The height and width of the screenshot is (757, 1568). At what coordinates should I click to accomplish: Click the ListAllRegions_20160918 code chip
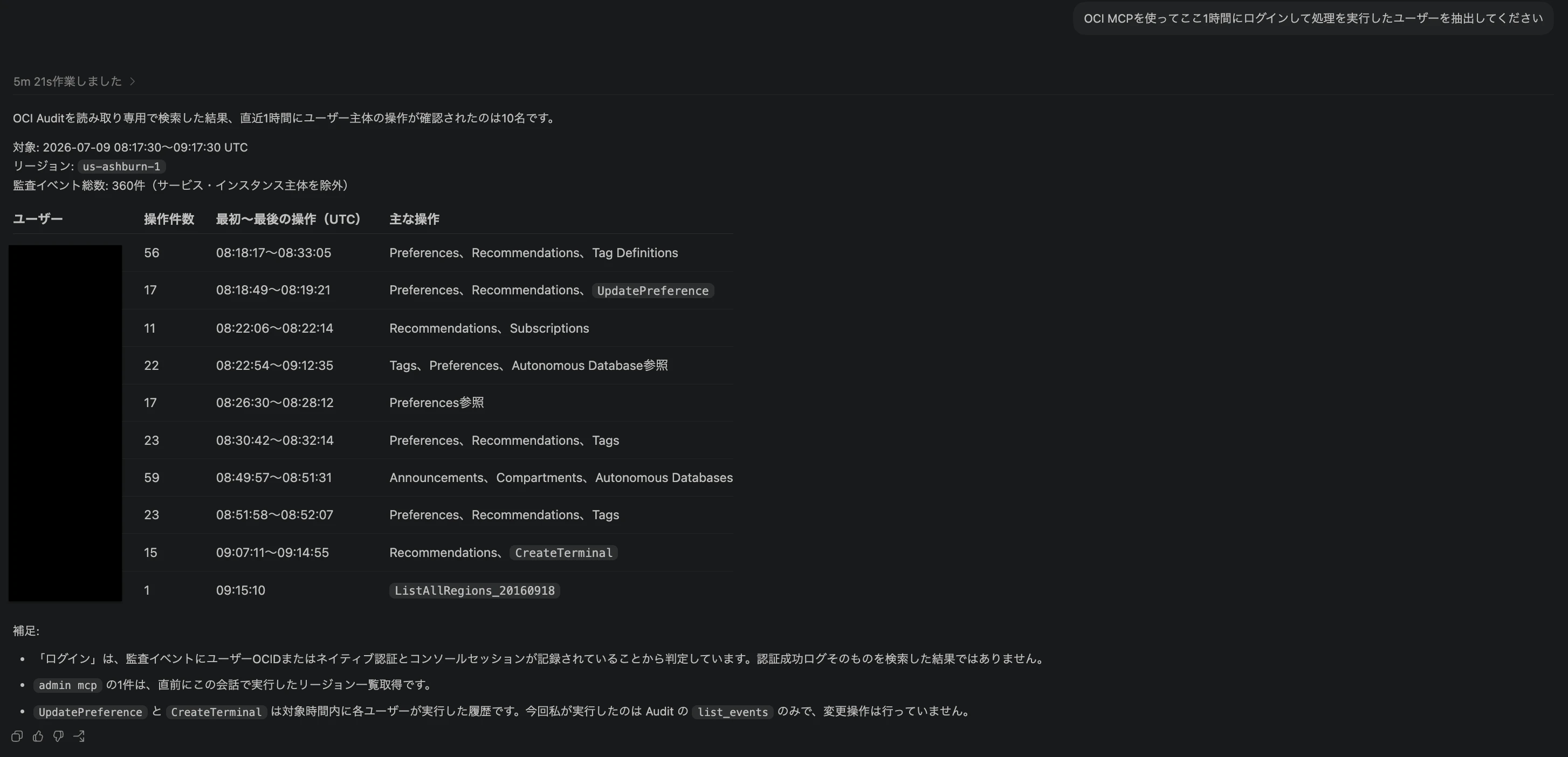[x=475, y=591]
